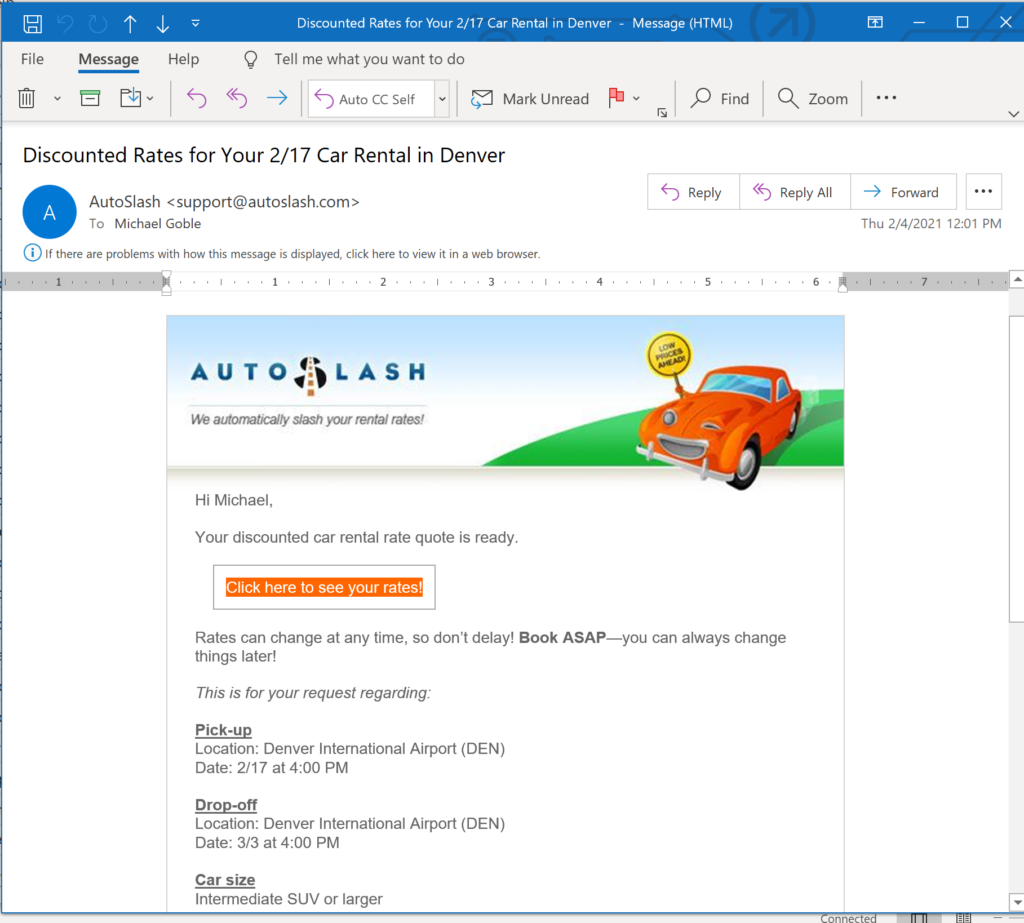Click the right indent marker on the ruler
The height and width of the screenshot is (923, 1024).
point(842,283)
